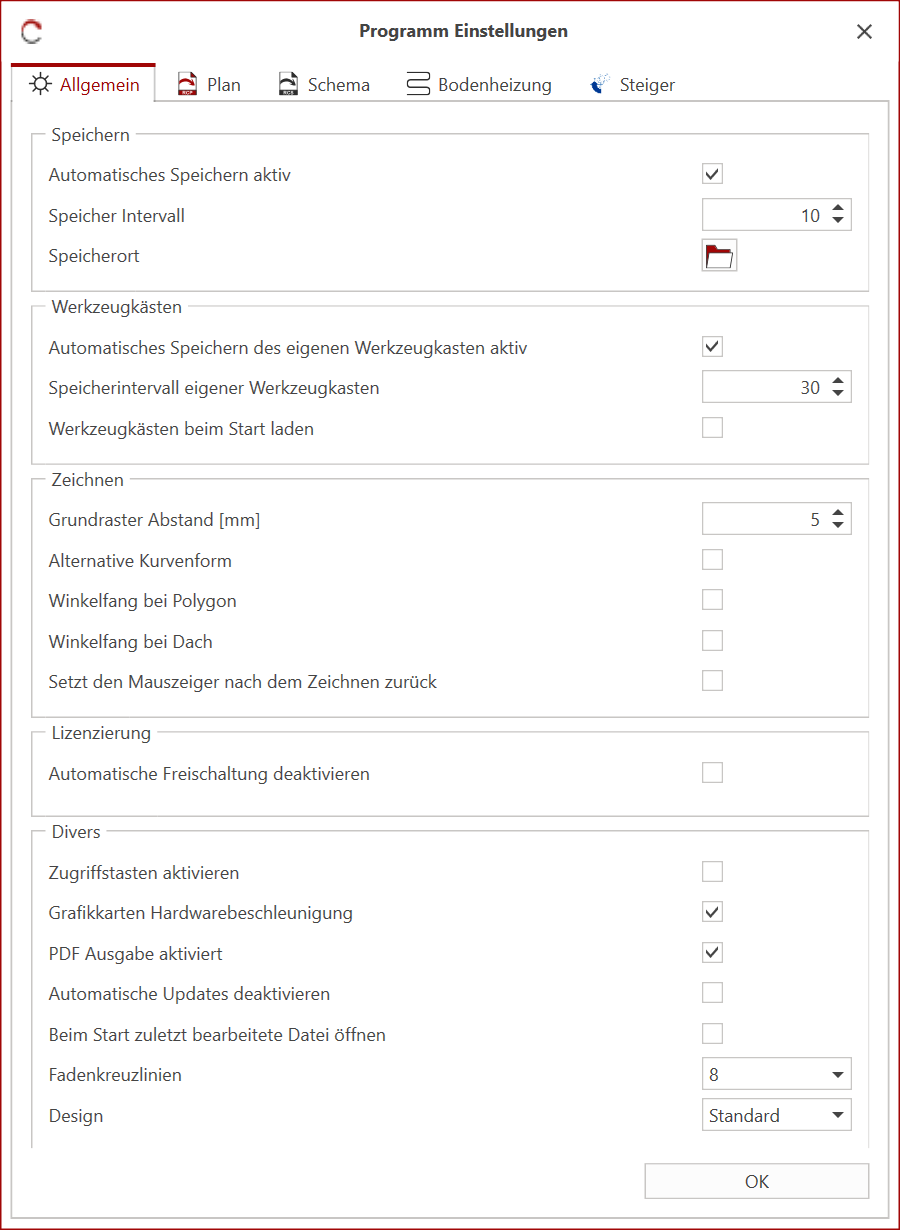Decrease Grundraster Abstand using the down arrow
The image size is (900, 1230).
841,525
